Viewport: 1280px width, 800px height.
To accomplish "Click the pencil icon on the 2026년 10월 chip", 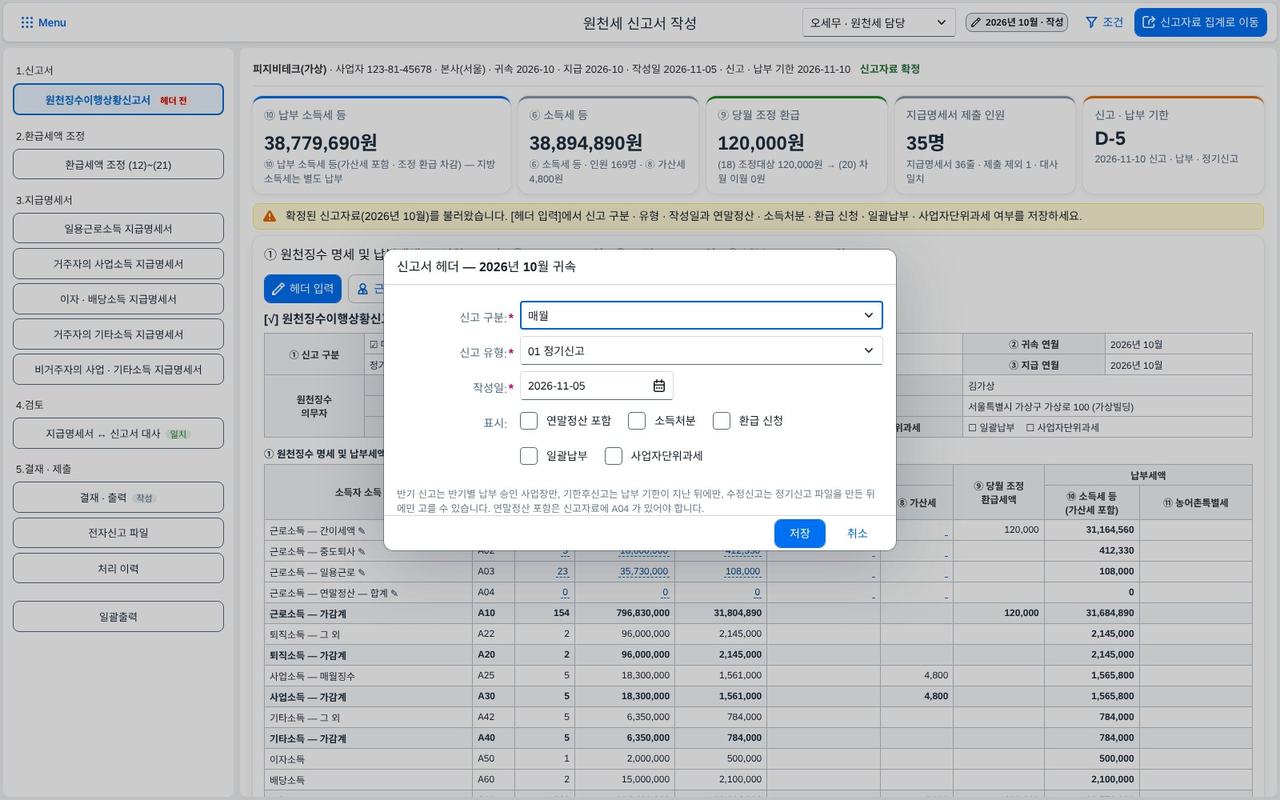I will click(x=975, y=22).
